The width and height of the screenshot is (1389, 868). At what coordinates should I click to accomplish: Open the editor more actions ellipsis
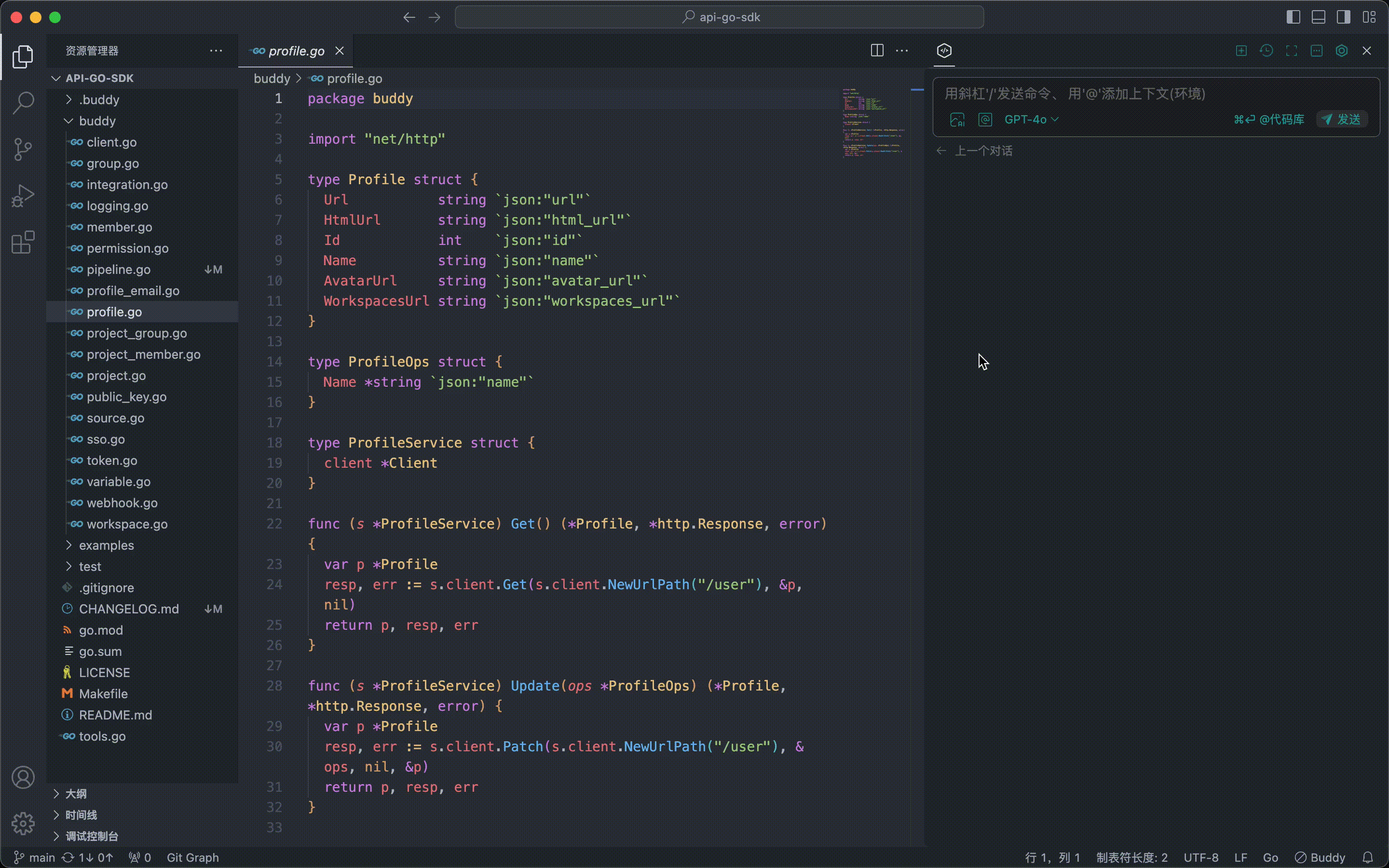coord(902,51)
